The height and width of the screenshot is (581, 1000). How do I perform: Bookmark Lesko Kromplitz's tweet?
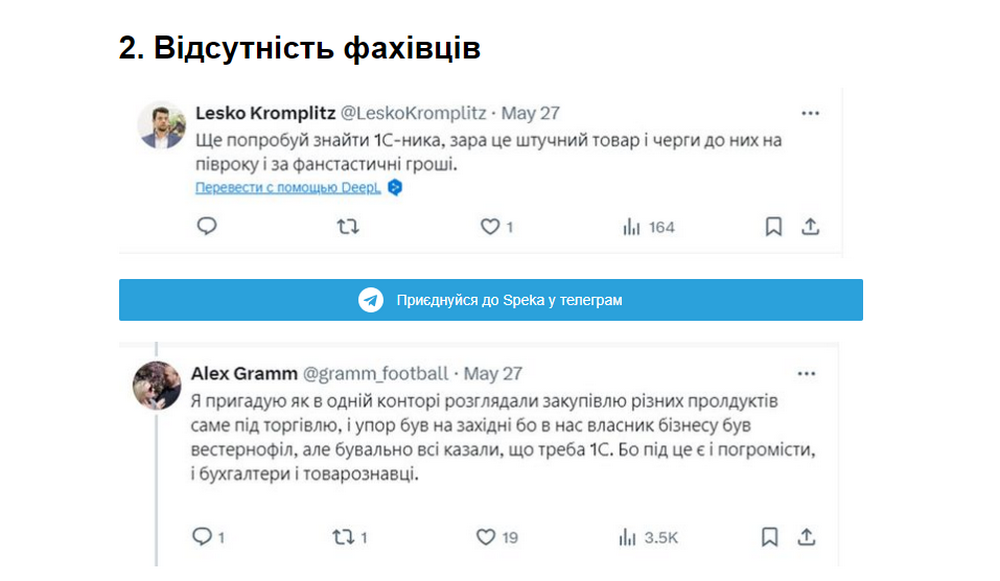pos(772,227)
